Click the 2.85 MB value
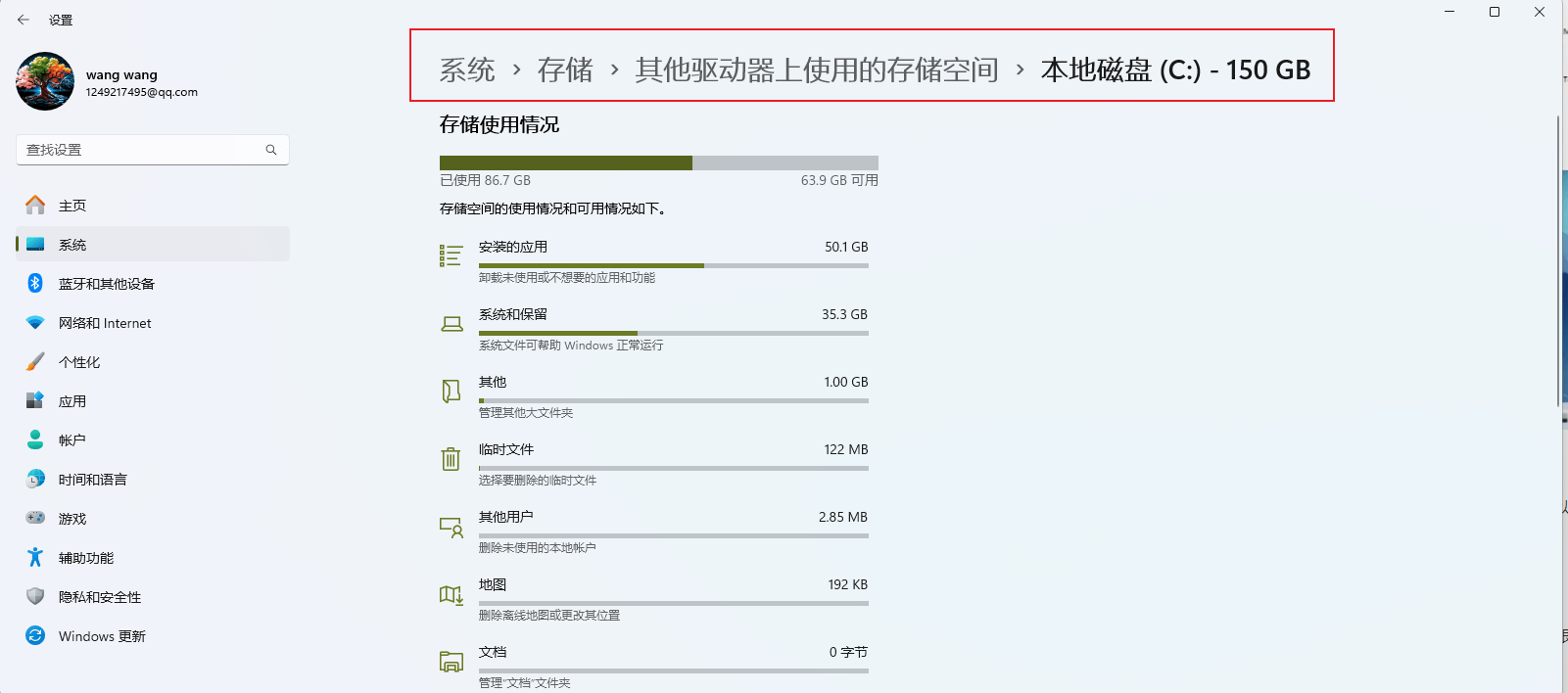The image size is (1568, 693). tap(843, 517)
